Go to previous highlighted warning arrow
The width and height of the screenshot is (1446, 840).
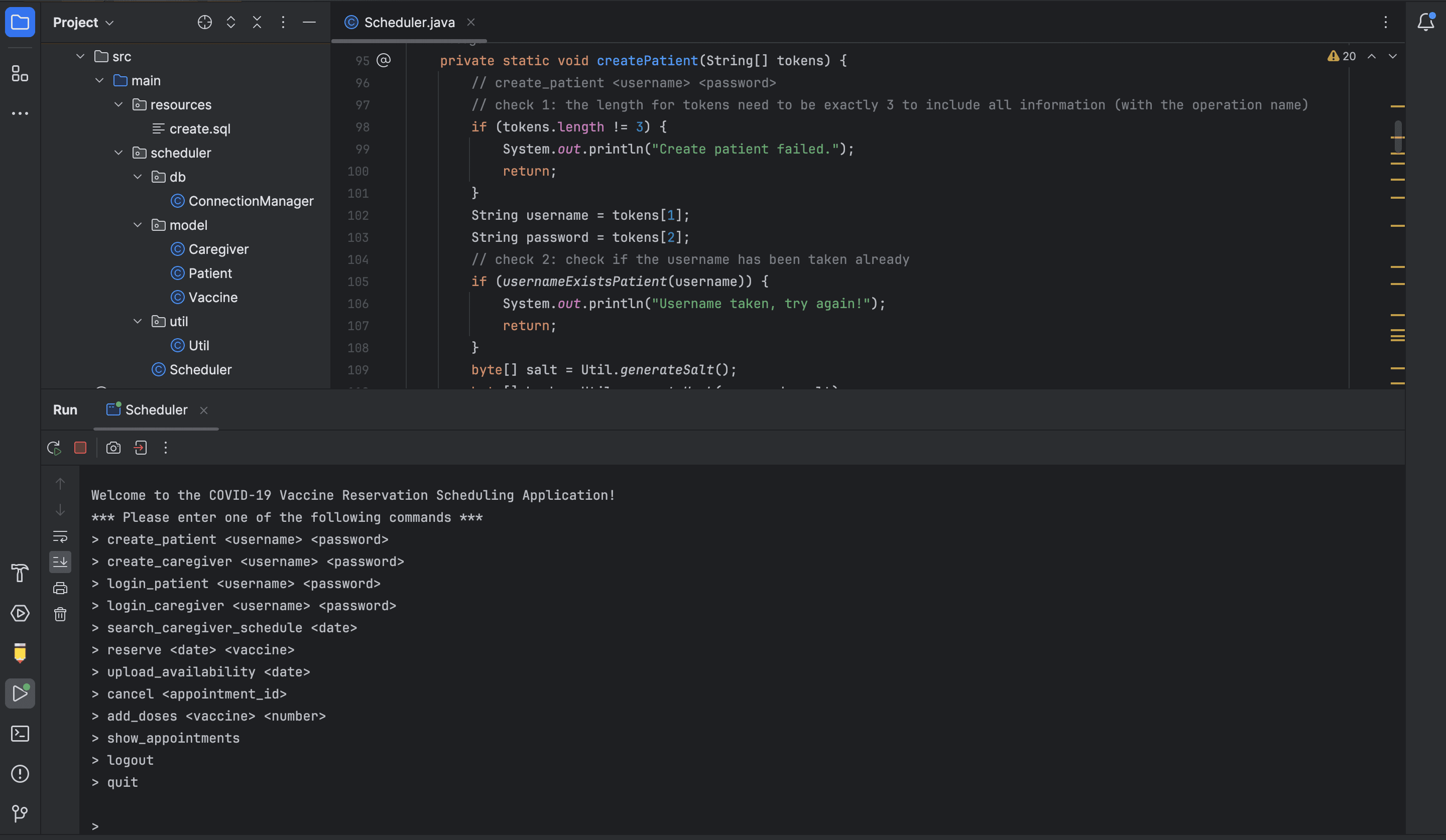click(x=1371, y=56)
